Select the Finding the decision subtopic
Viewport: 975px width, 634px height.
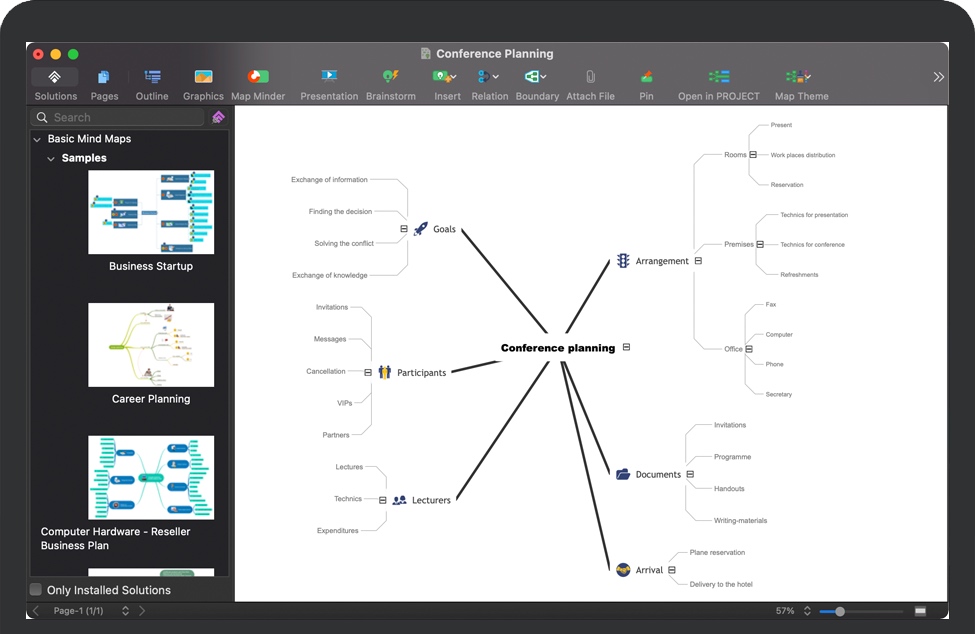pyautogui.click(x=340, y=212)
